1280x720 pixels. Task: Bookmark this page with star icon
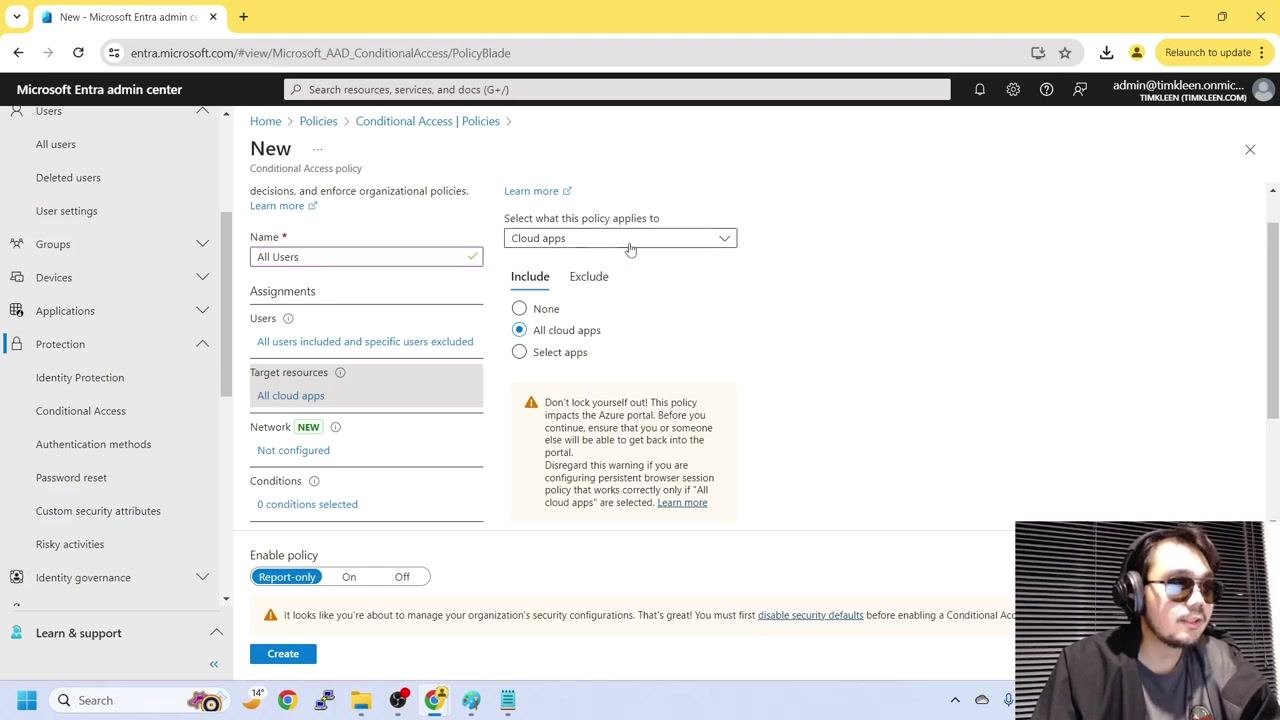(x=1065, y=53)
